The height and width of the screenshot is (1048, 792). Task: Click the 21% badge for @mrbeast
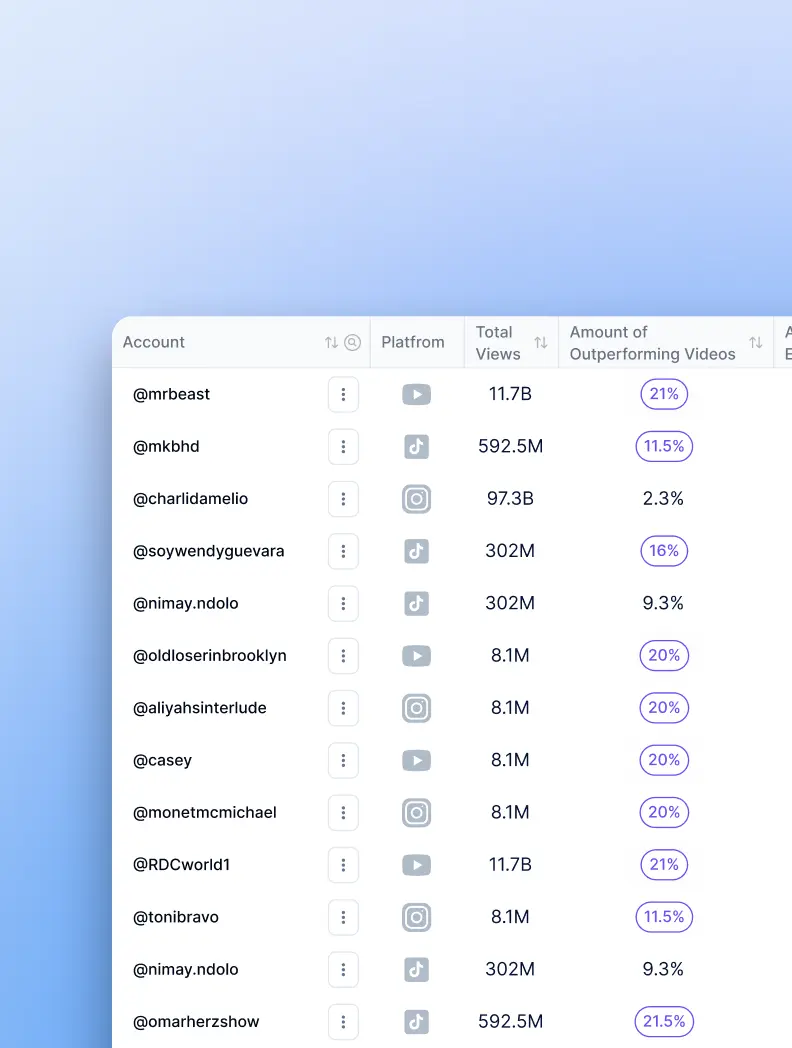click(x=664, y=394)
